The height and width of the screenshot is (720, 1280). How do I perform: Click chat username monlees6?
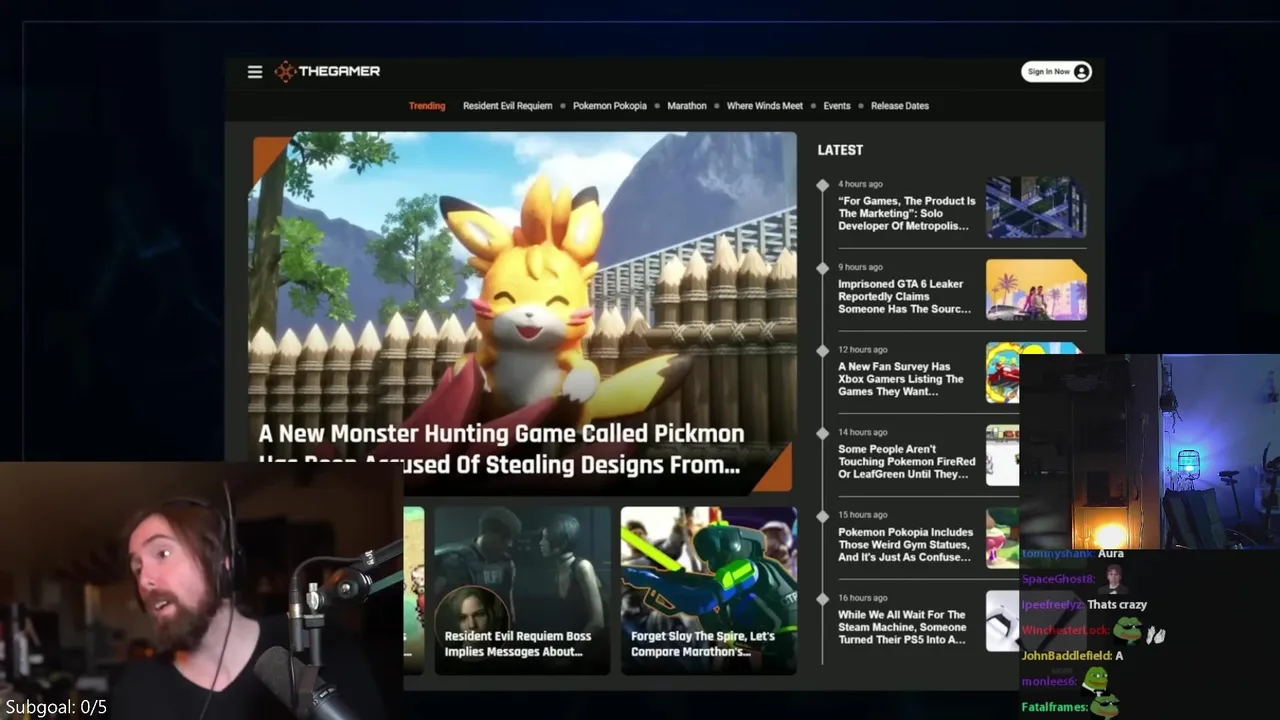click(x=1049, y=681)
